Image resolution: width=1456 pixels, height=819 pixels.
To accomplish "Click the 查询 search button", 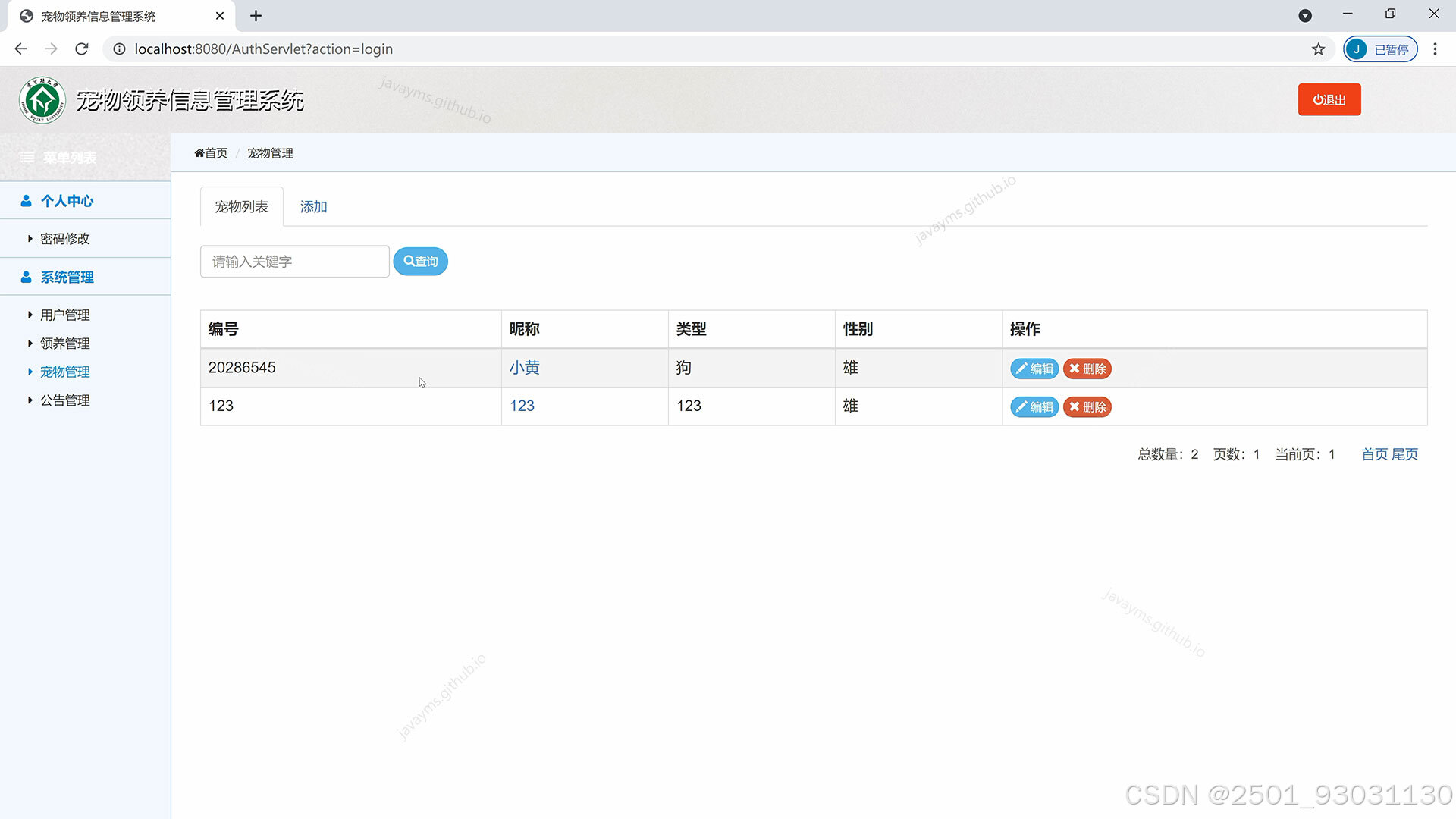I will tap(421, 262).
